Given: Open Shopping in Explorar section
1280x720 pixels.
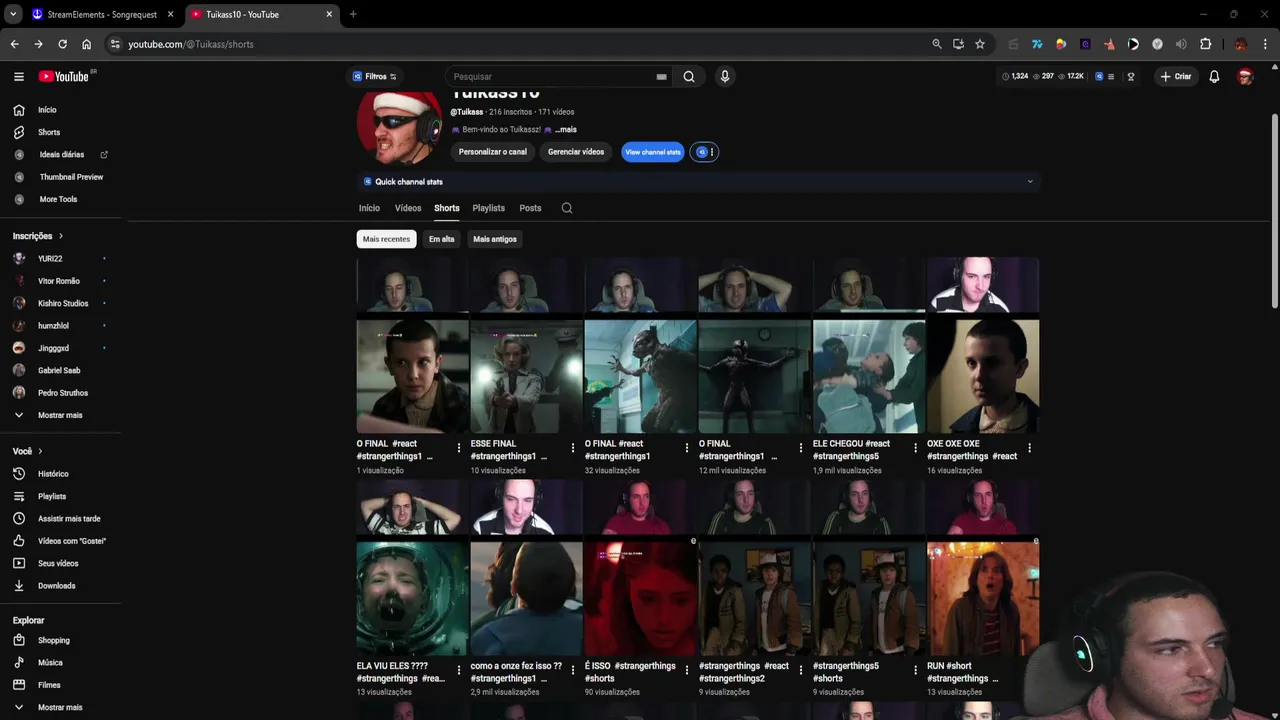Looking at the screenshot, I should click(x=54, y=640).
